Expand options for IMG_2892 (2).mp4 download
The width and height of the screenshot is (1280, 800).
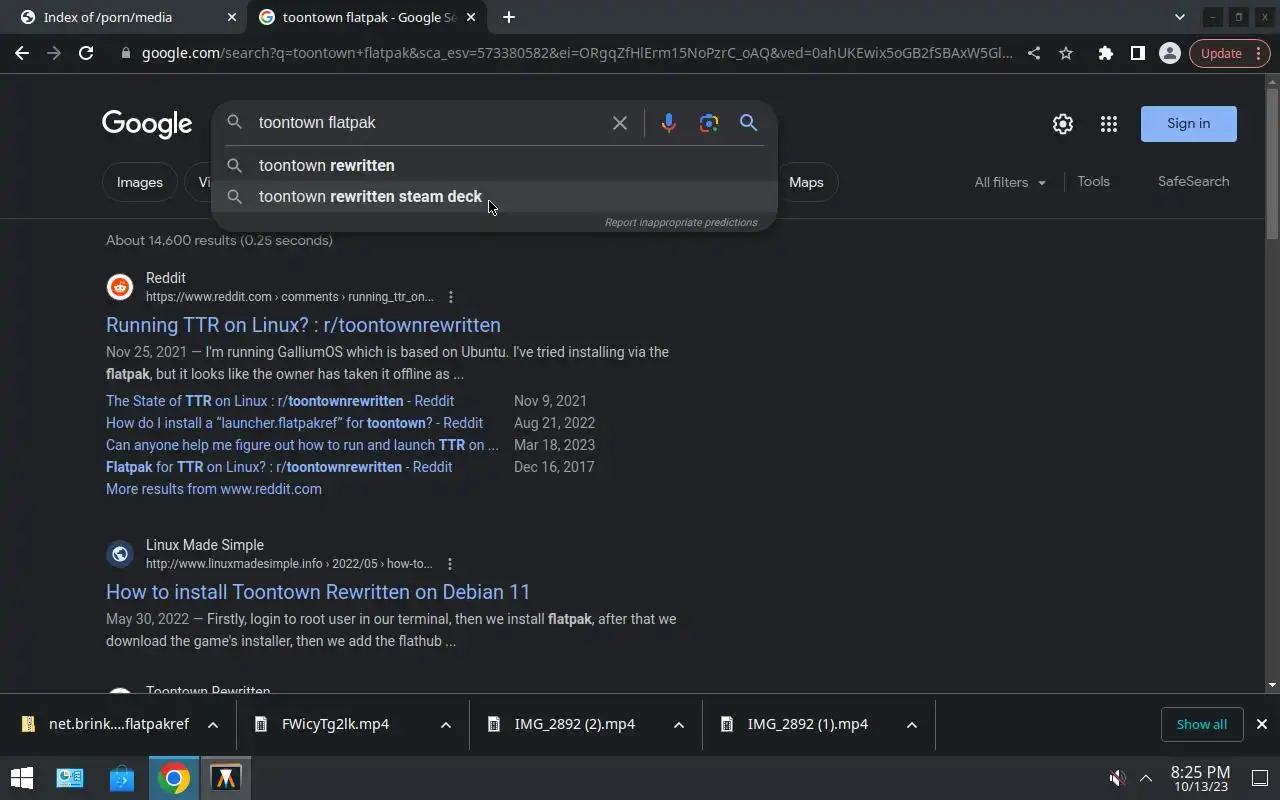point(679,725)
